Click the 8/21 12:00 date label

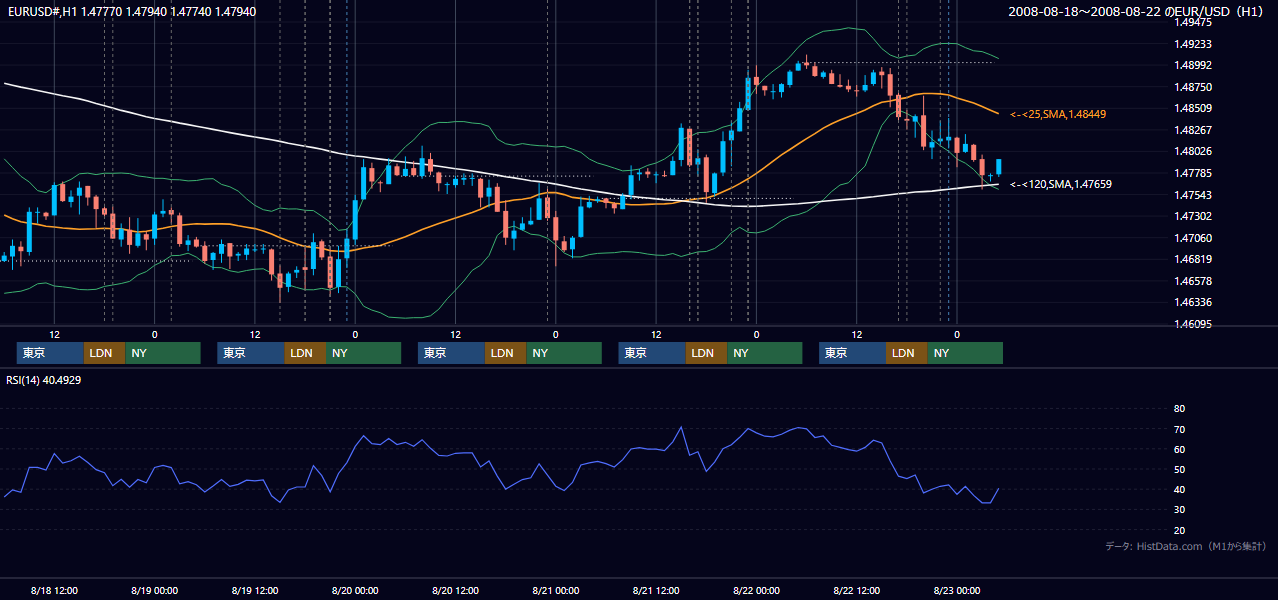pyautogui.click(x=656, y=590)
